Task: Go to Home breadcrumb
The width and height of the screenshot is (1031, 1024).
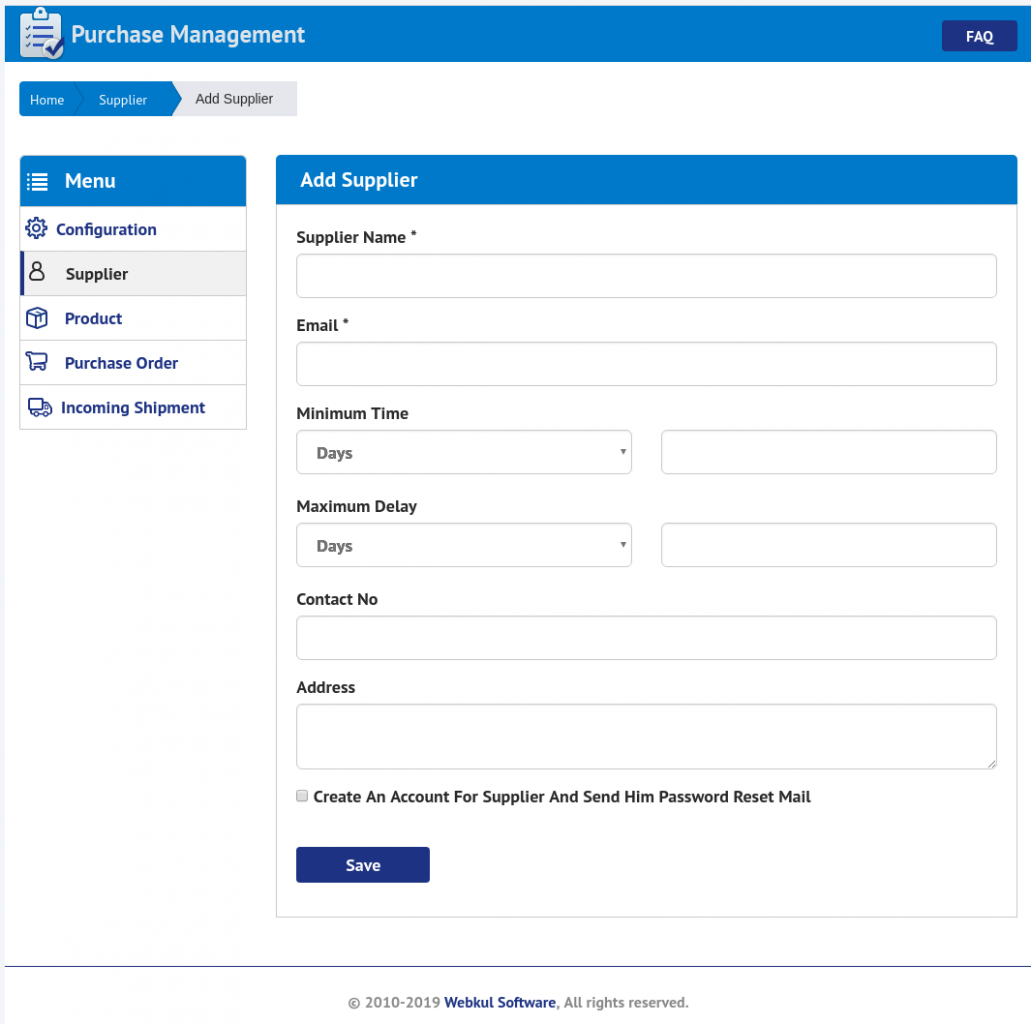Action: tap(47, 99)
